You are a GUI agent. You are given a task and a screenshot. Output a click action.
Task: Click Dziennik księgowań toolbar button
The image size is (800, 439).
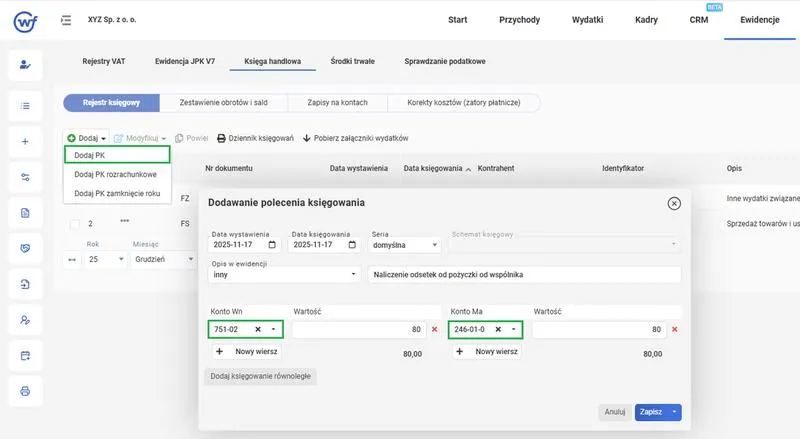256,138
